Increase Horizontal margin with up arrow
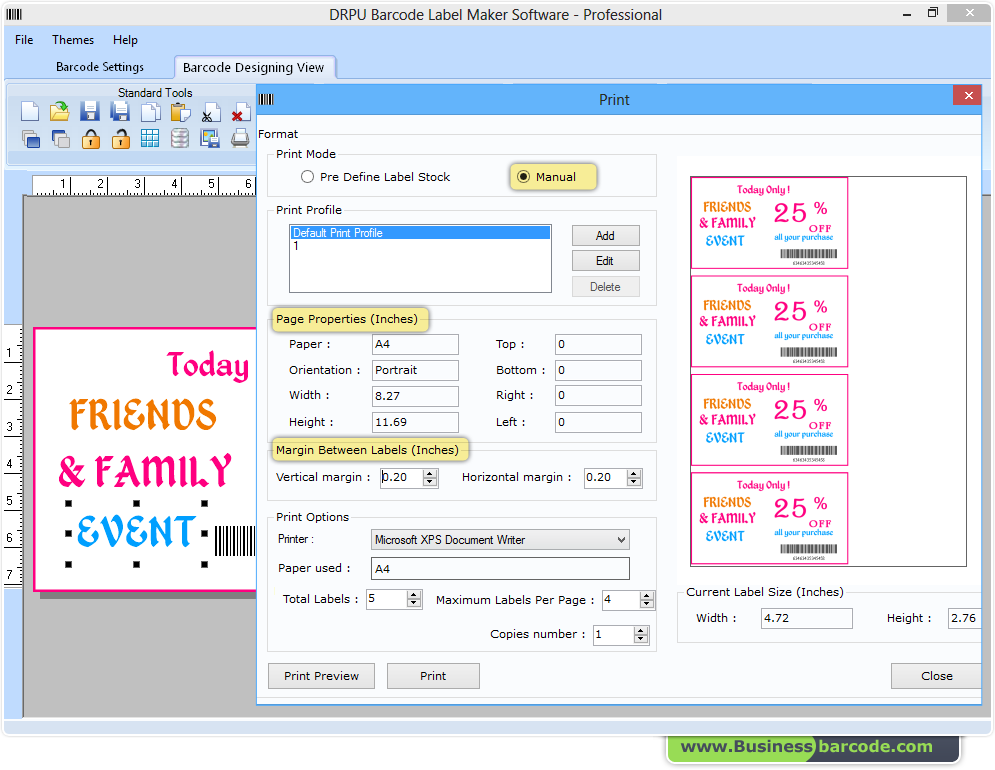 (x=634, y=474)
